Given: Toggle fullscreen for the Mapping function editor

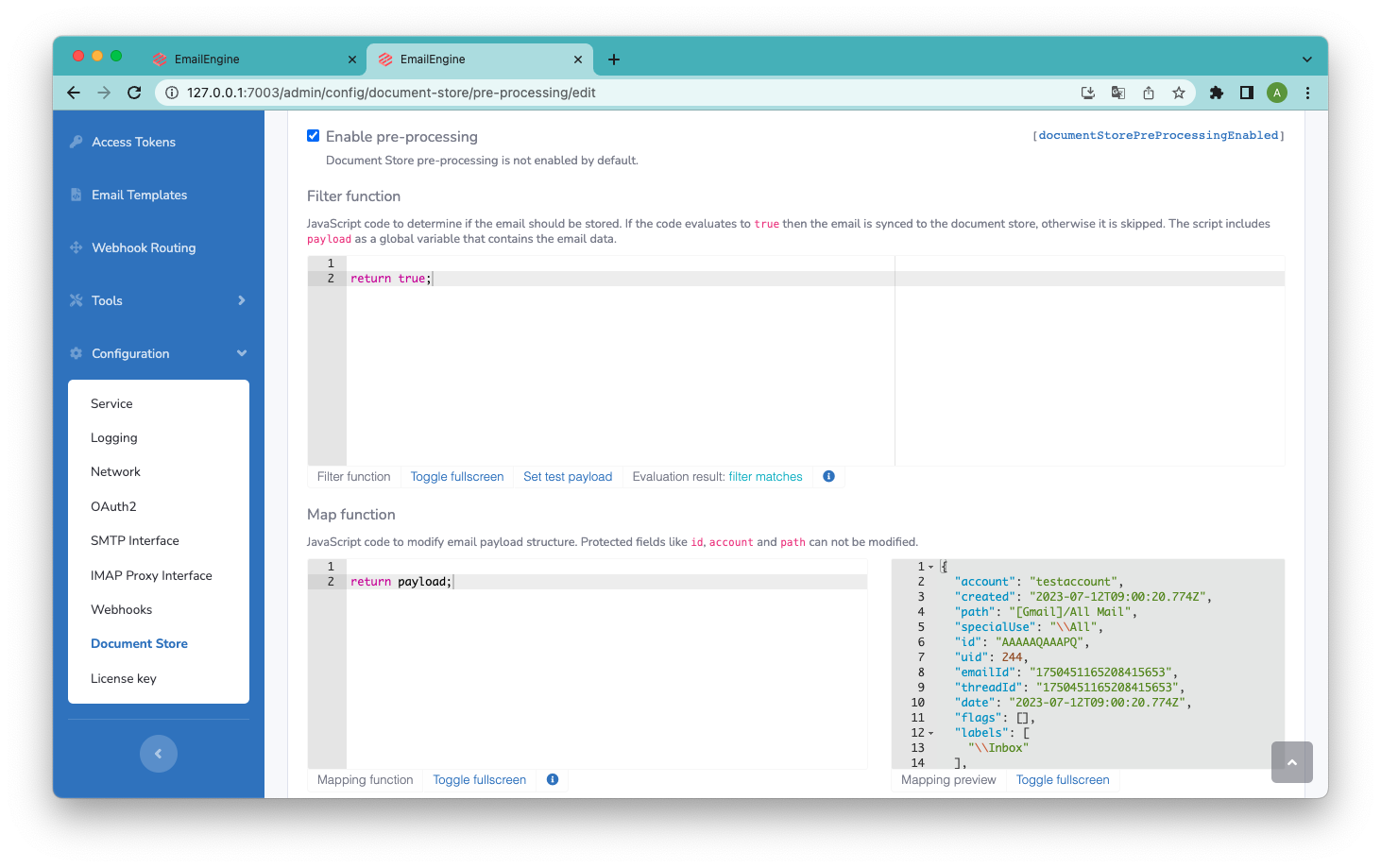Looking at the screenshot, I should click(x=480, y=780).
